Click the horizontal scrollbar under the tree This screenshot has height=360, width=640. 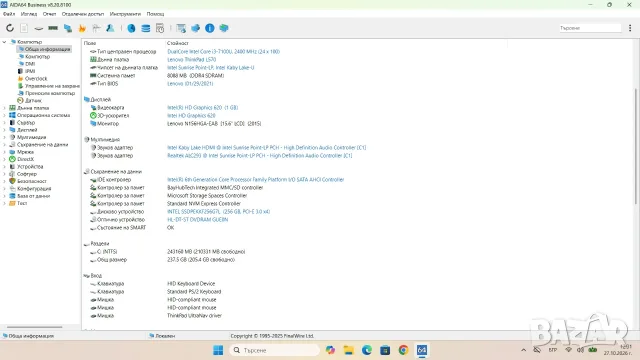[x=34, y=327]
